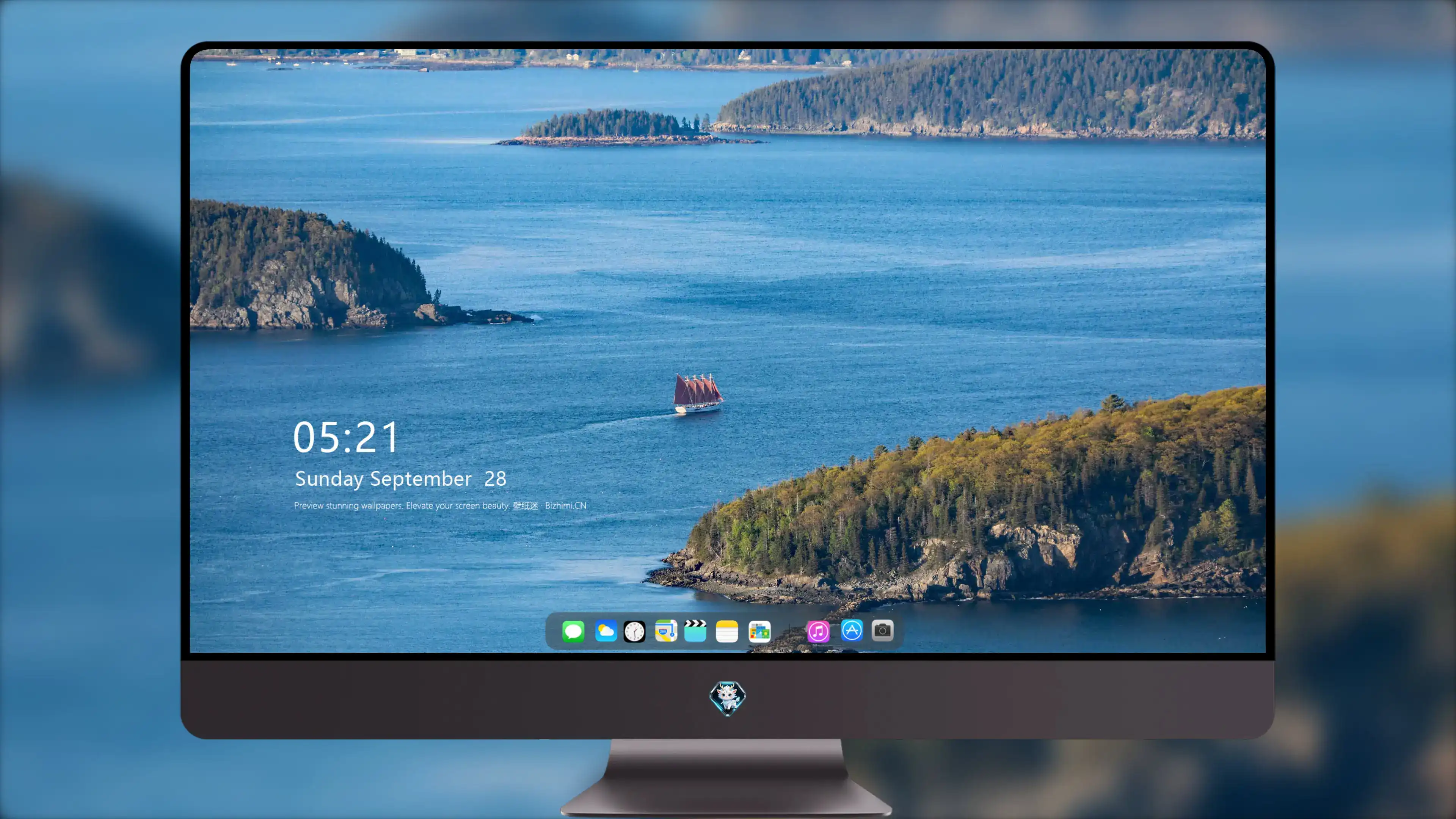Open the blue App Store icon
The width and height of the screenshot is (1456, 819).
(x=852, y=630)
